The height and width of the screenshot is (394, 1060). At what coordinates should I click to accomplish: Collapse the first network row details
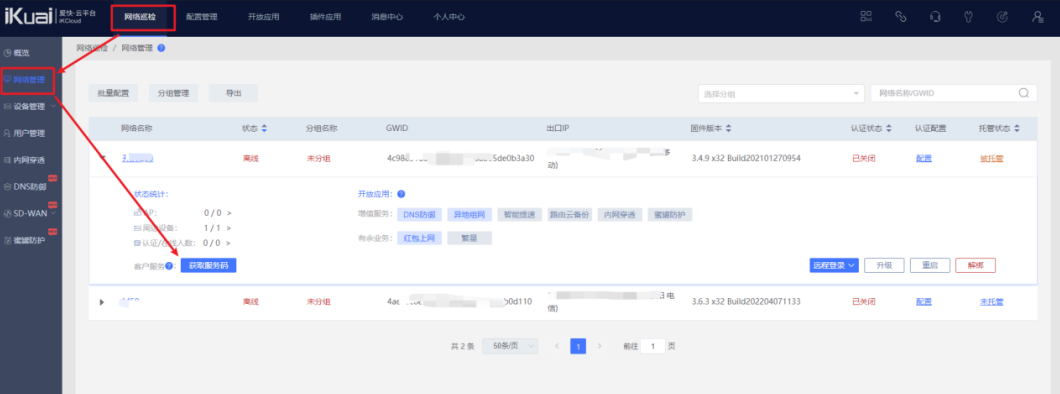click(103, 159)
